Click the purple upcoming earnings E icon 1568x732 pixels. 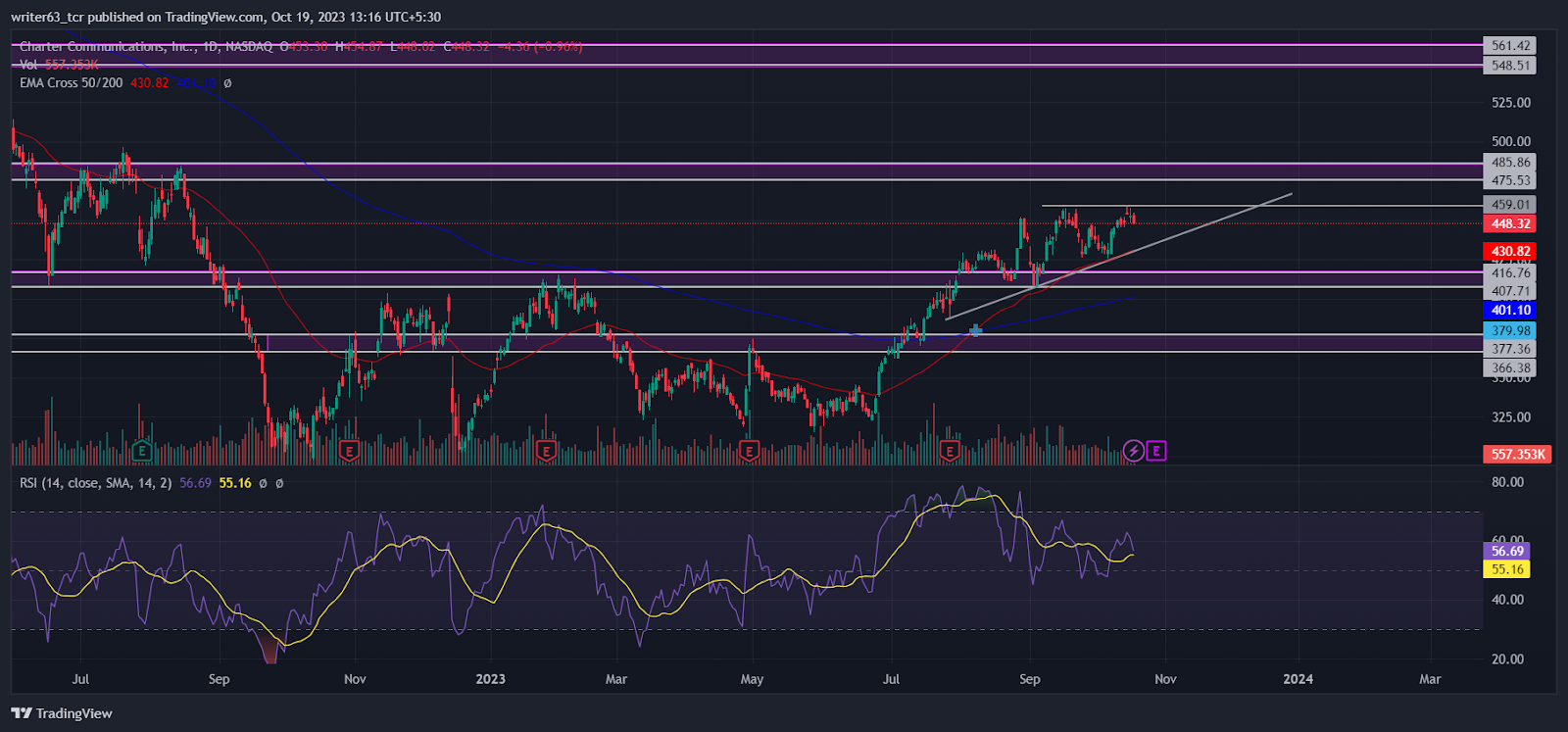(x=1156, y=451)
